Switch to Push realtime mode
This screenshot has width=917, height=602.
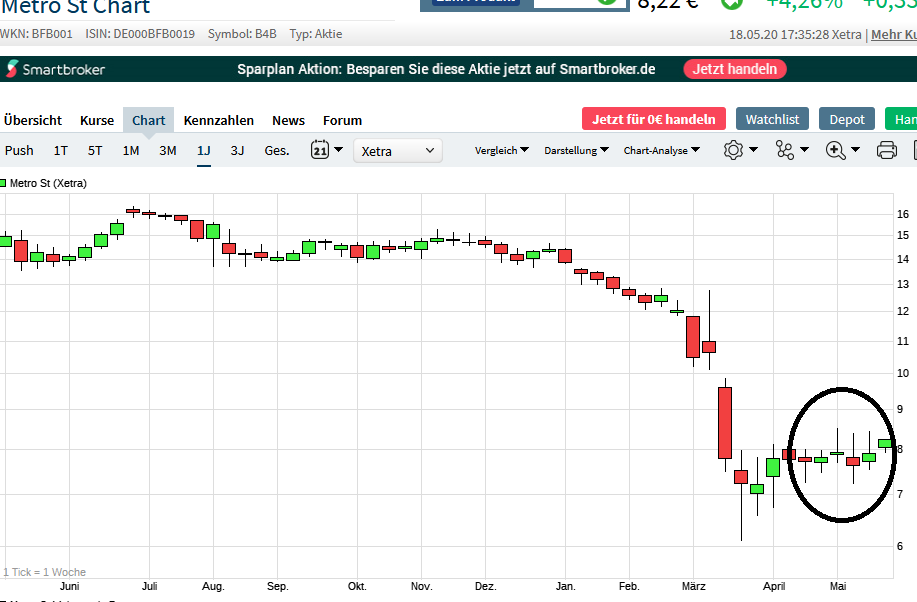tap(19, 151)
